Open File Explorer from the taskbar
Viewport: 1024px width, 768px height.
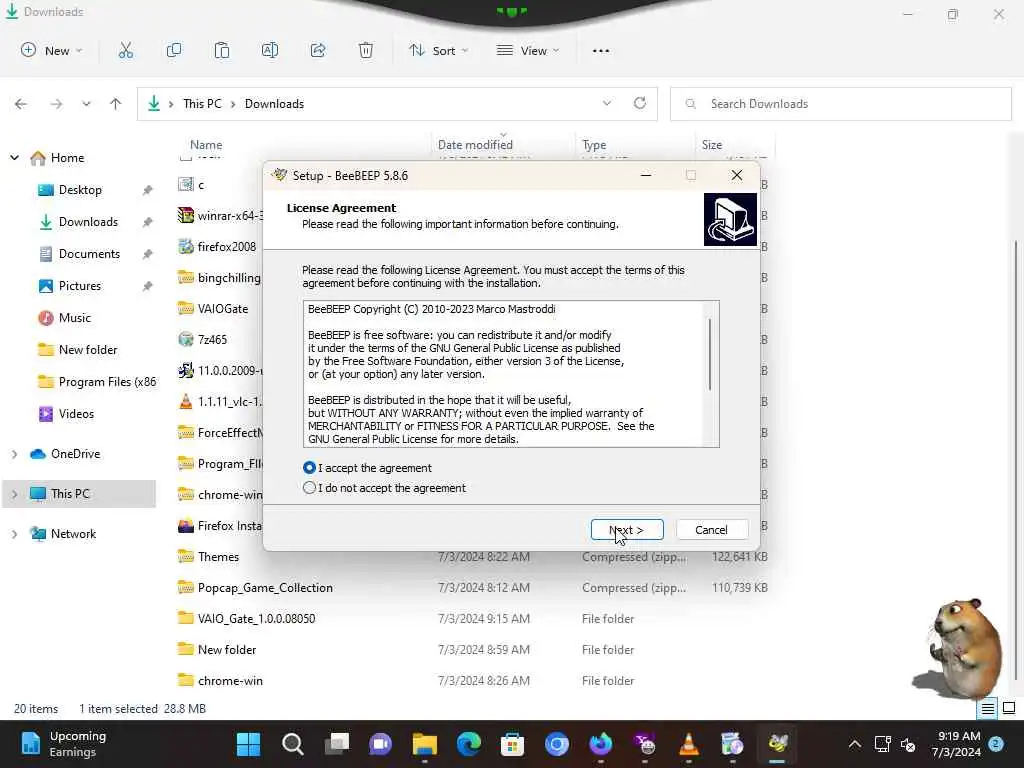click(424, 744)
